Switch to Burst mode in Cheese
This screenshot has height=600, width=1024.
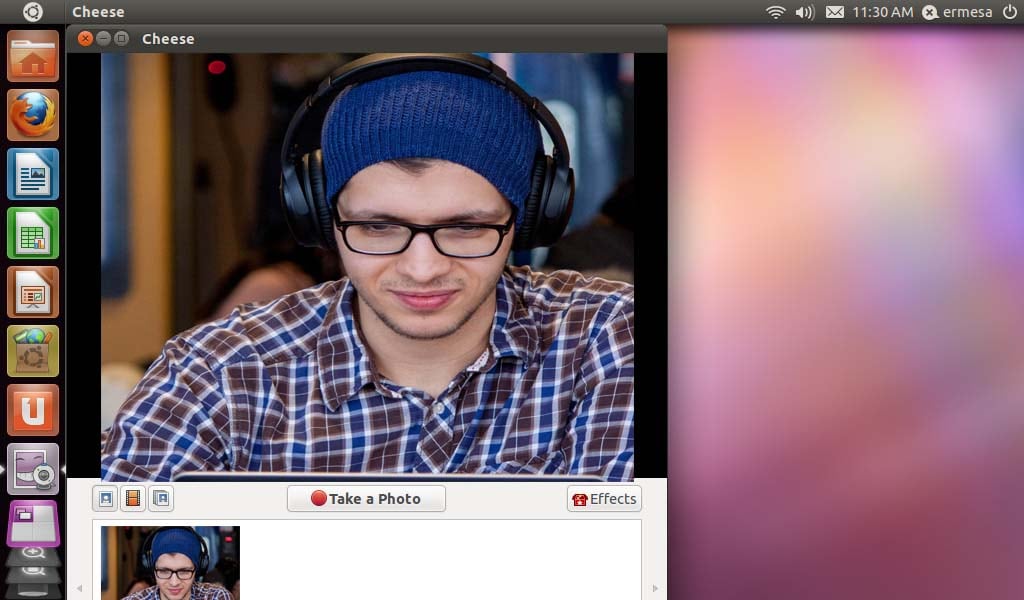coord(161,499)
